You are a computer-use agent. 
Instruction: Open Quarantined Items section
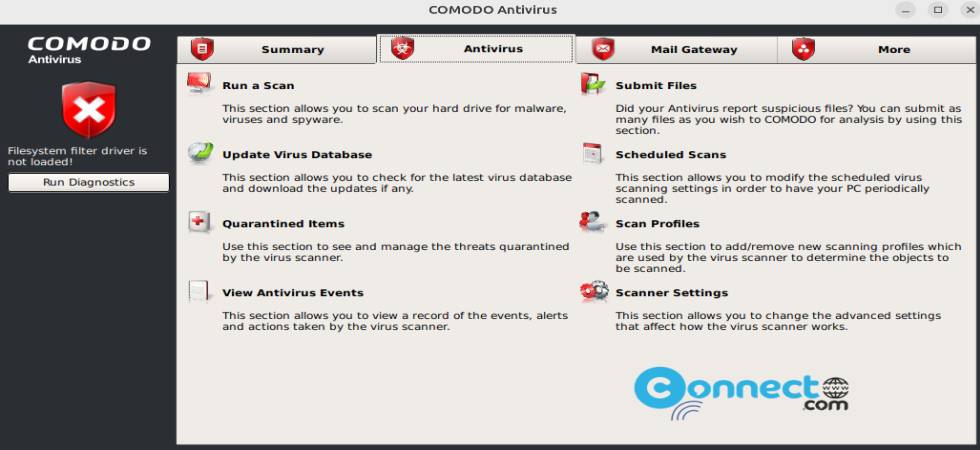tap(283, 224)
